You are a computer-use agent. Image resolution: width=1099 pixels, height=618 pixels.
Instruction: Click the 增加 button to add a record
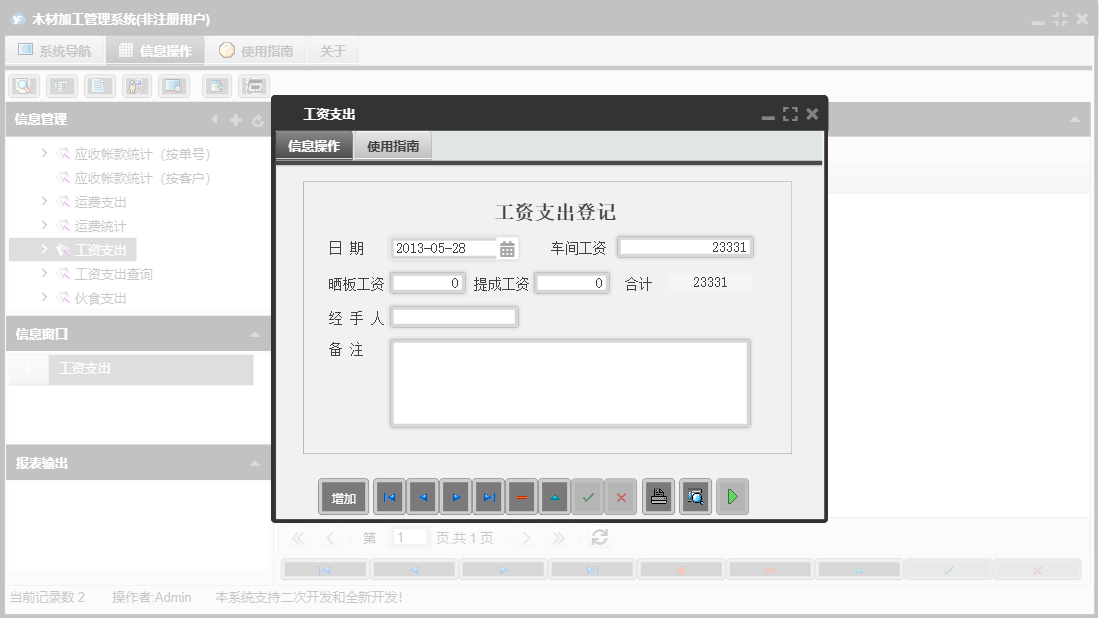pyautogui.click(x=343, y=496)
